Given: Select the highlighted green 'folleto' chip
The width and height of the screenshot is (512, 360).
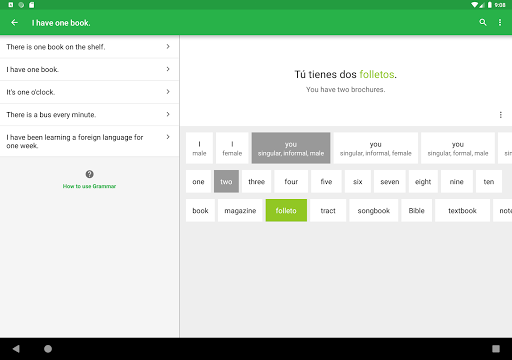Looking at the screenshot, I should [286, 211].
